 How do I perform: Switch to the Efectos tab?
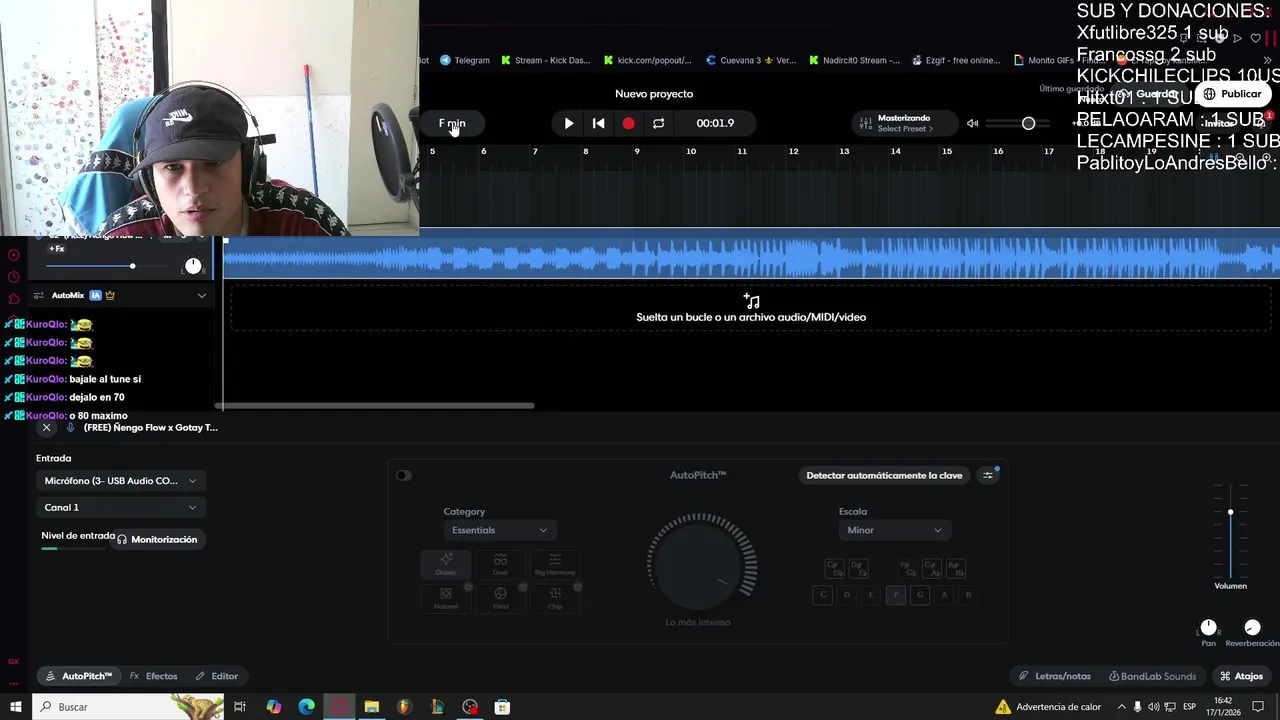(x=153, y=676)
